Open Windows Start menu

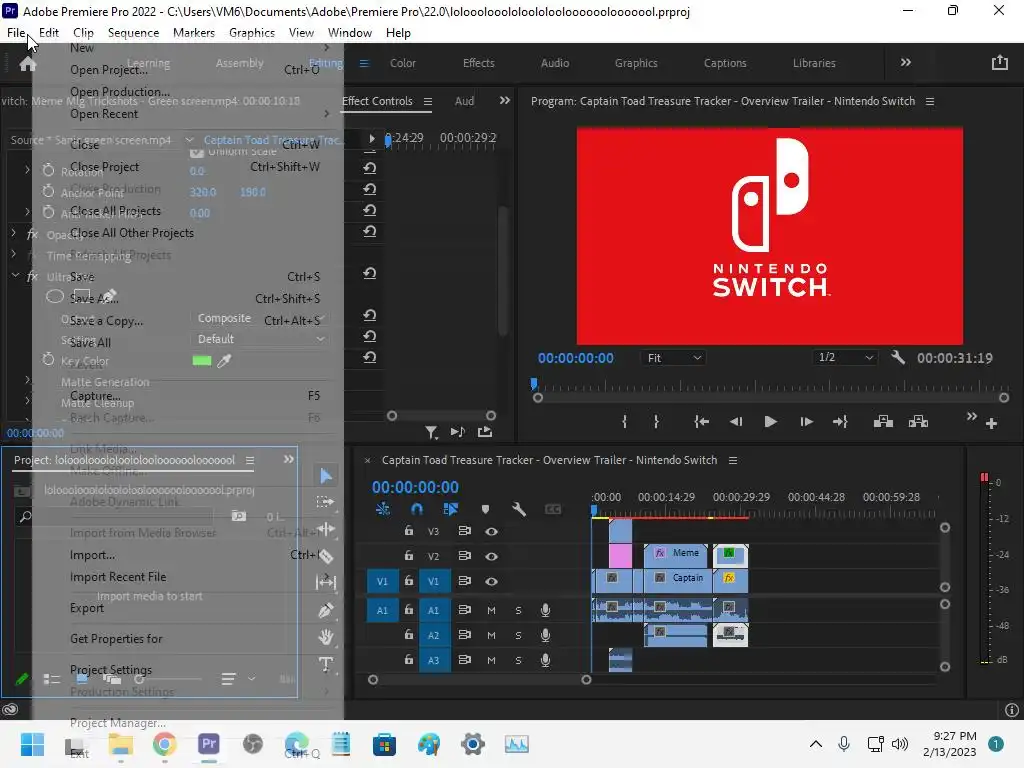point(32,744)
